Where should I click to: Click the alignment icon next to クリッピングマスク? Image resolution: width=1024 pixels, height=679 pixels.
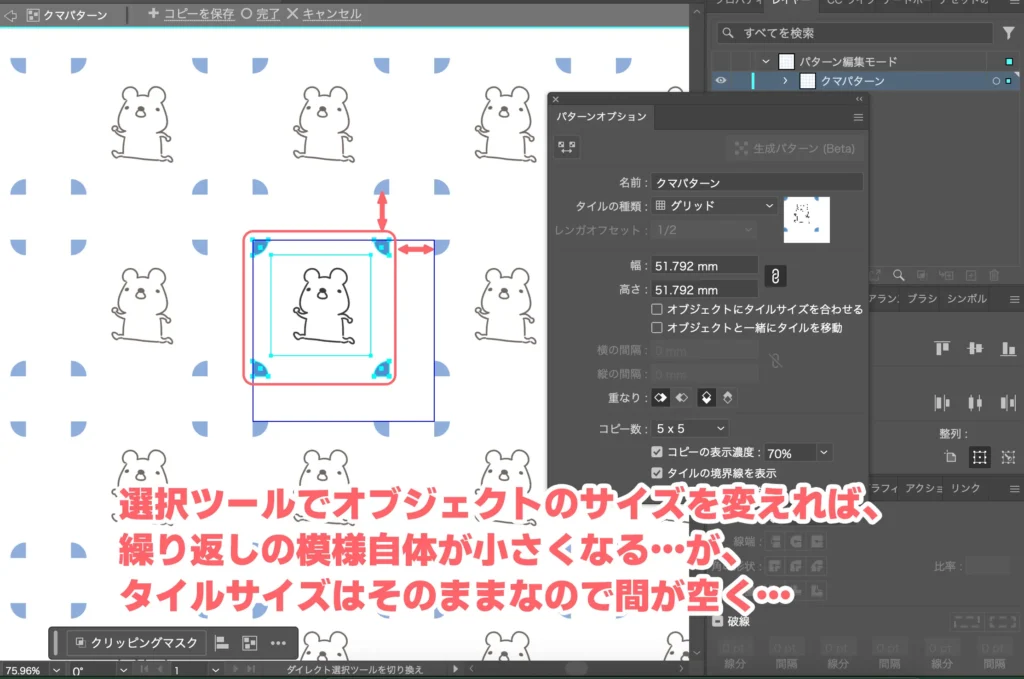click(x=220, y=644)
